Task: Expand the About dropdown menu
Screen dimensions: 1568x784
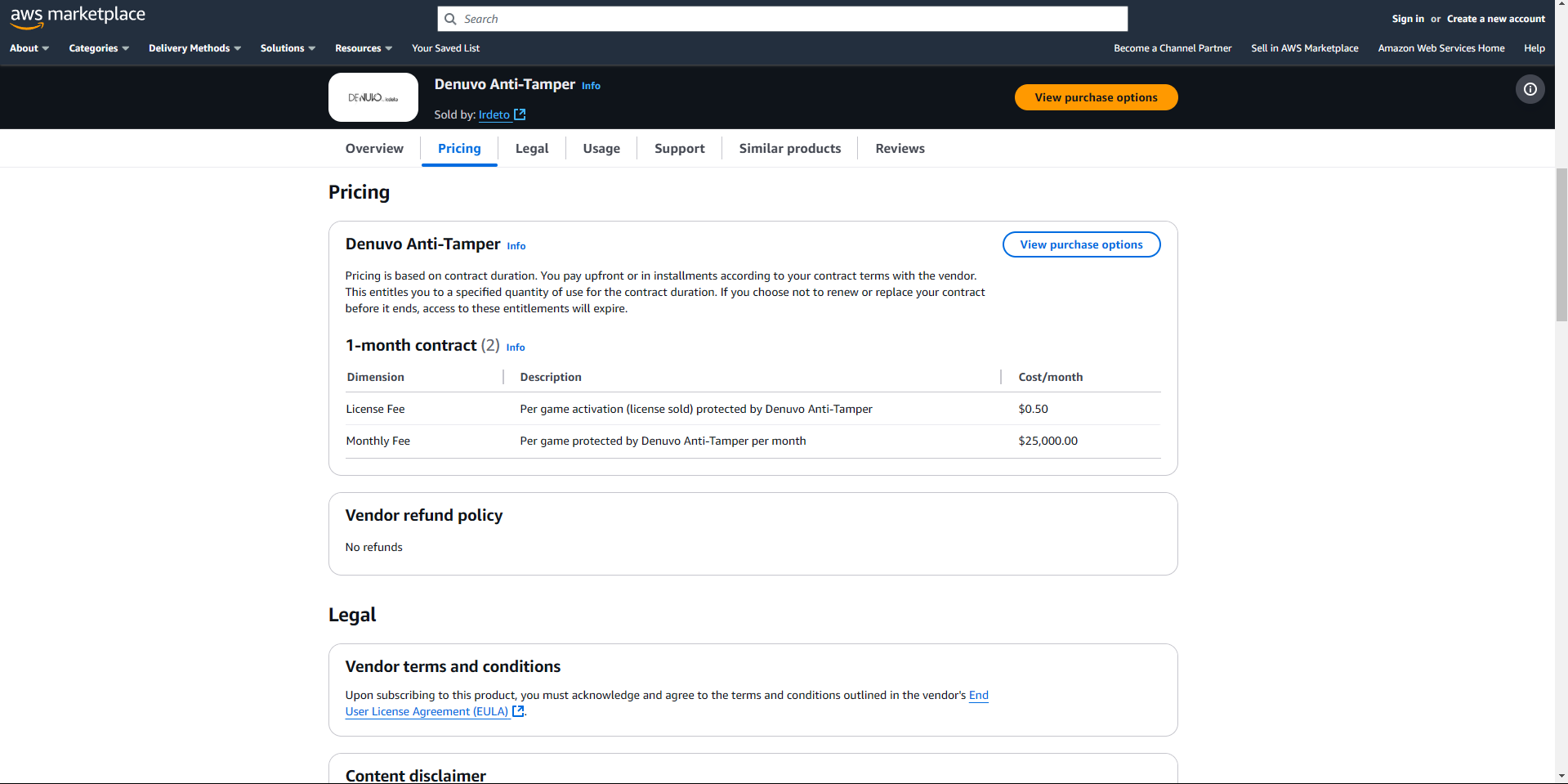Action: [x=29, y=48]
